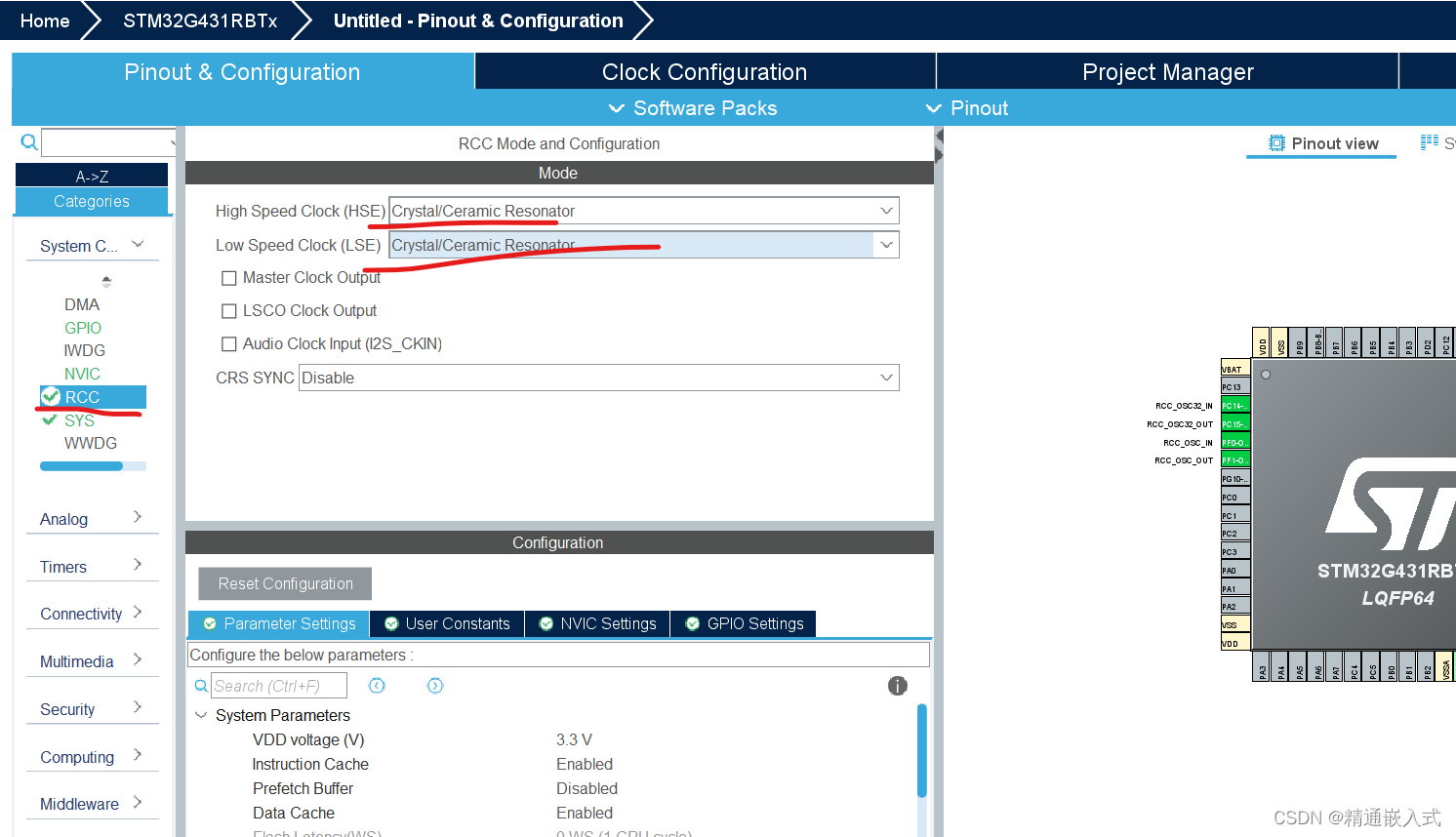This screenshot has height=837, width=1456.
Task: Click Reset Configuration button
Action: pyautogui.click(x=285, y=583)
